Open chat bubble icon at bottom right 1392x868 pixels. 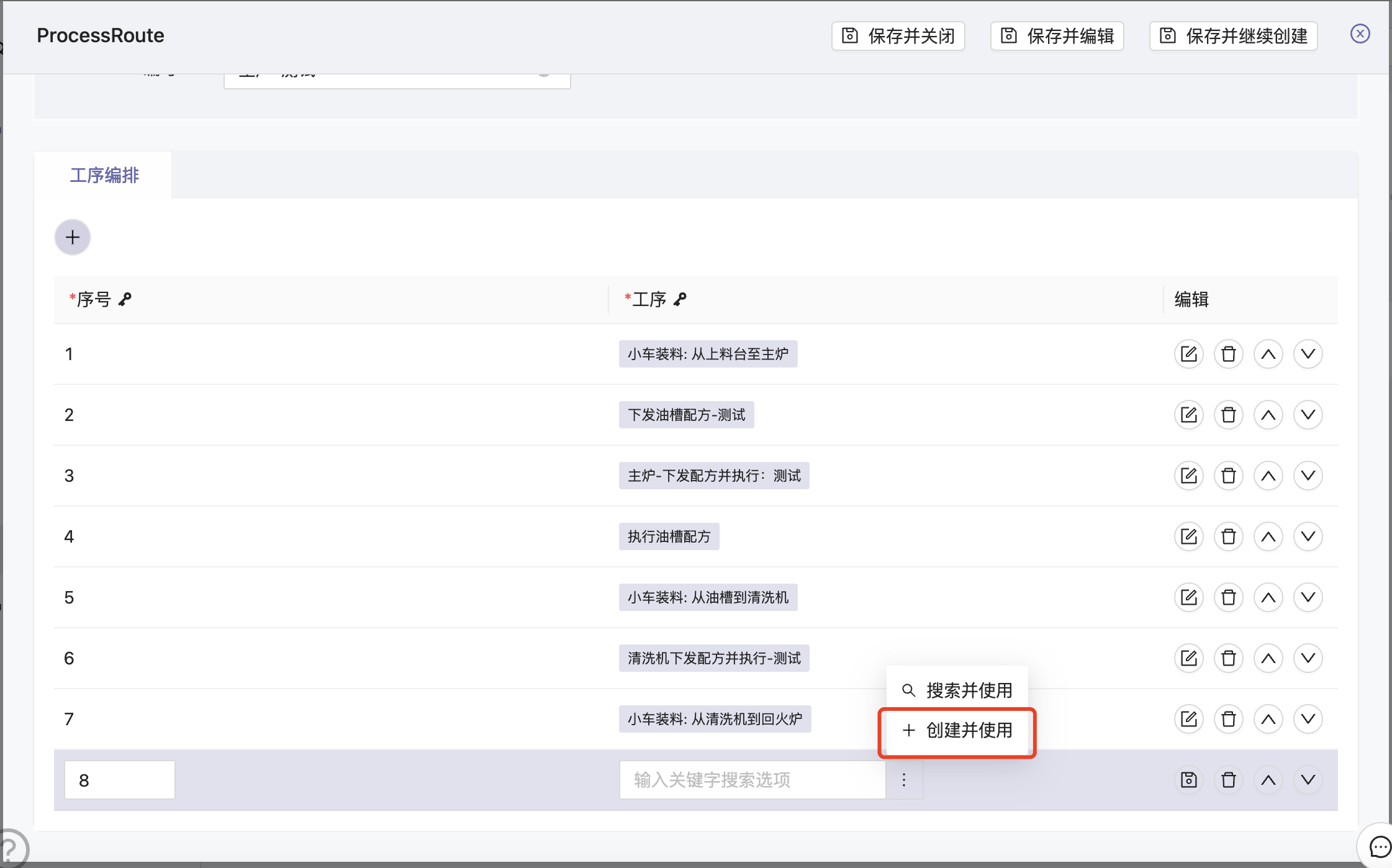(x=1380, y=847)
